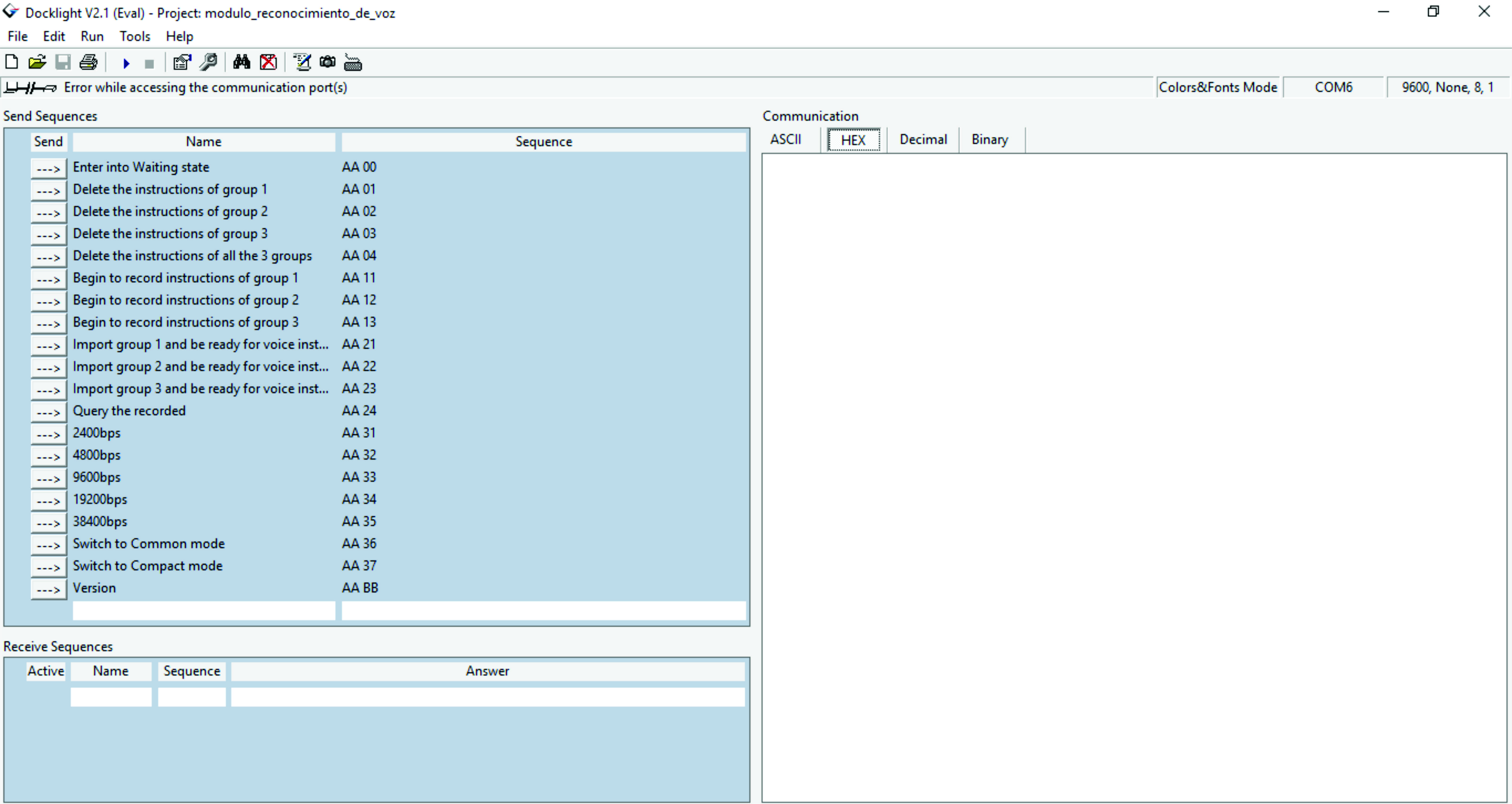Send 'Switch to Common mode' sequence

pos(49,545)
